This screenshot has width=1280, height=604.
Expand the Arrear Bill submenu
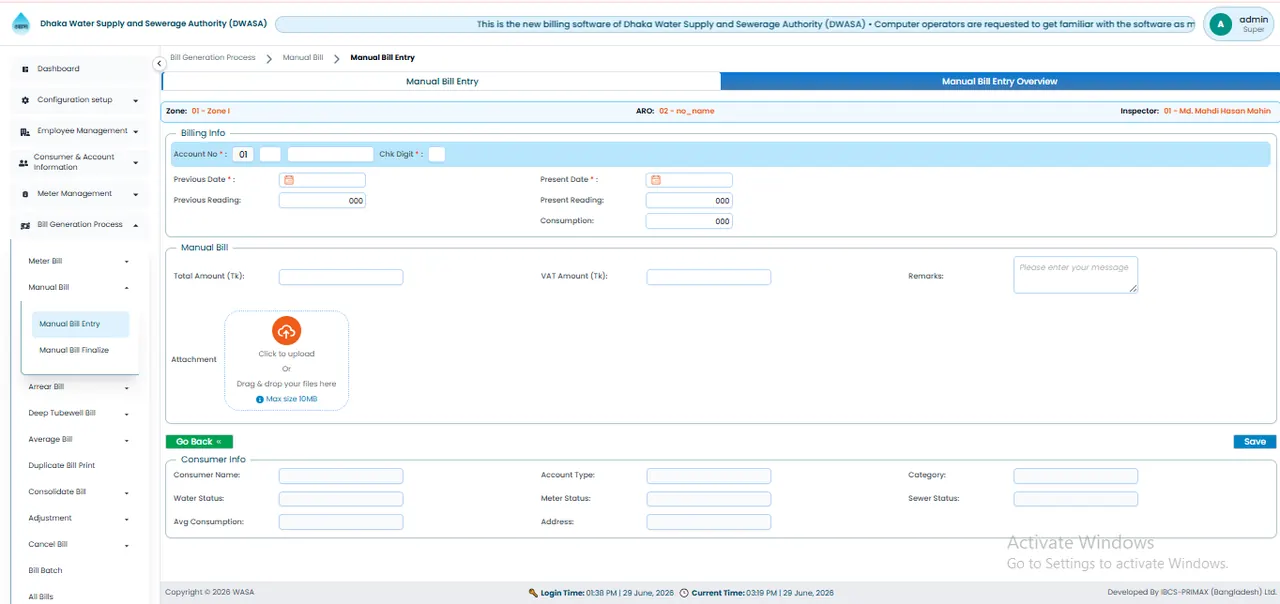click(127, 388)
